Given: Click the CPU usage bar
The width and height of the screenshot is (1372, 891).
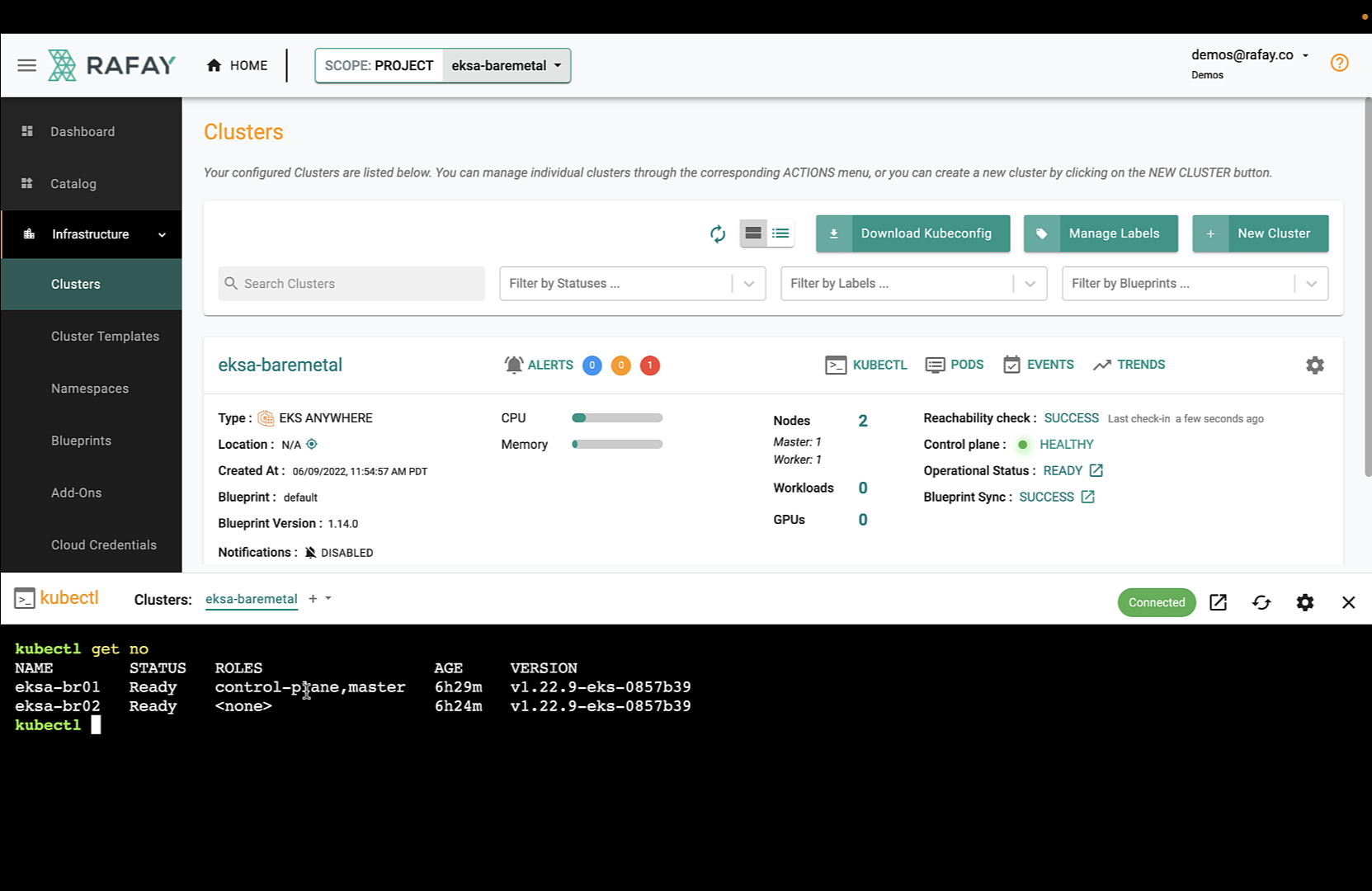Looking at the screenshot, I should [617, 418].
